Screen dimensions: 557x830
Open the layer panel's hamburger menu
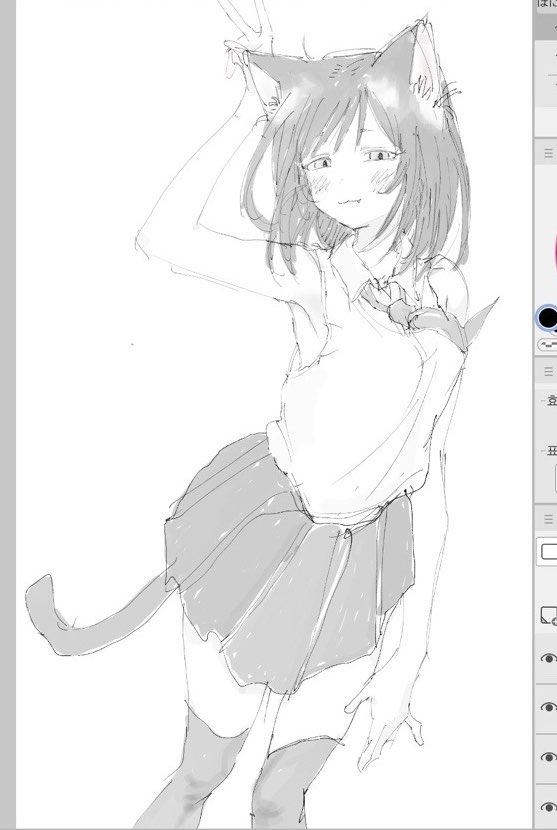click(549, 519)
